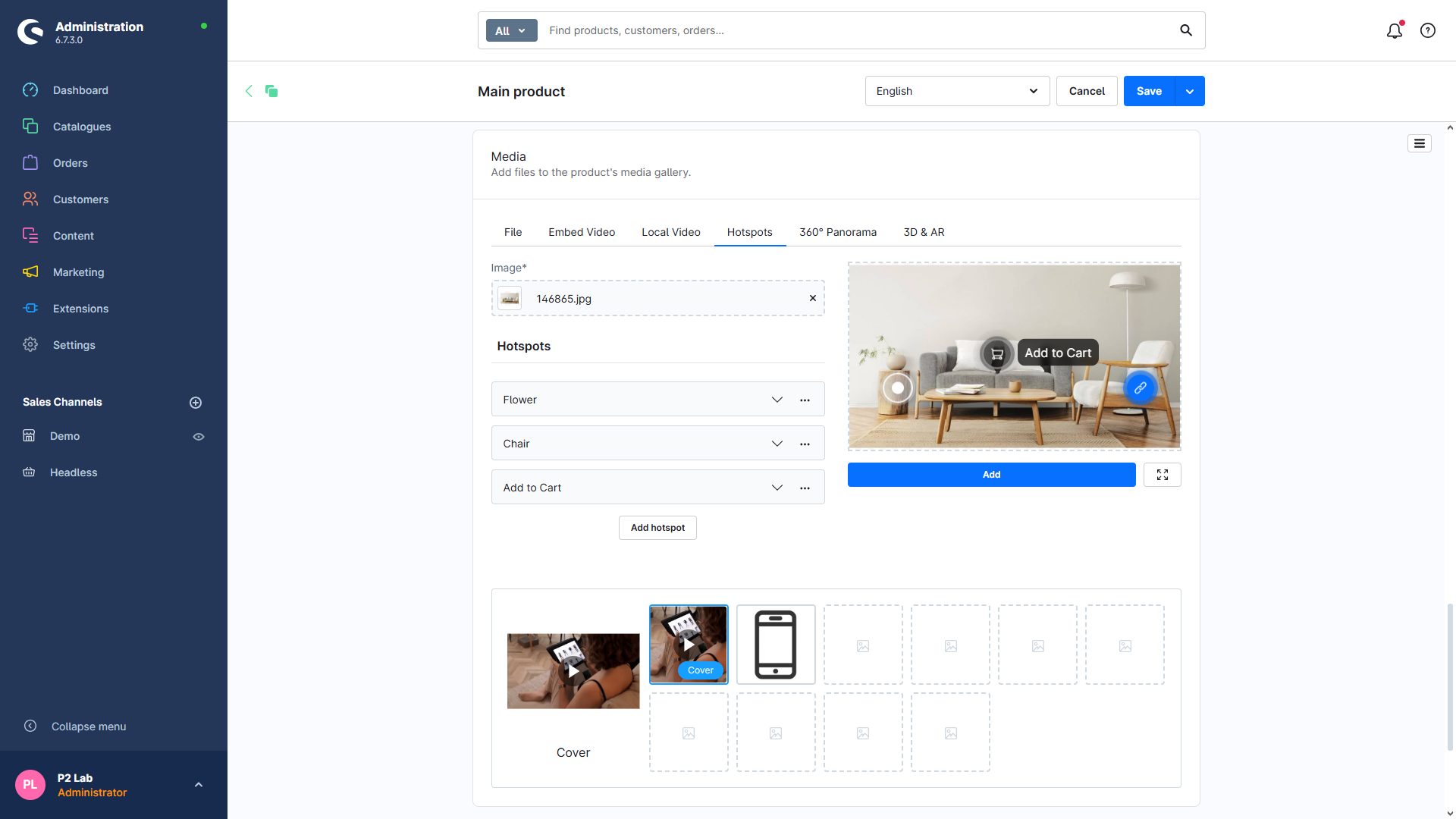Screen dimensions: 1456x819
Task: Open Flower hotspot three-dot menu
Action: tap(805, 400)
